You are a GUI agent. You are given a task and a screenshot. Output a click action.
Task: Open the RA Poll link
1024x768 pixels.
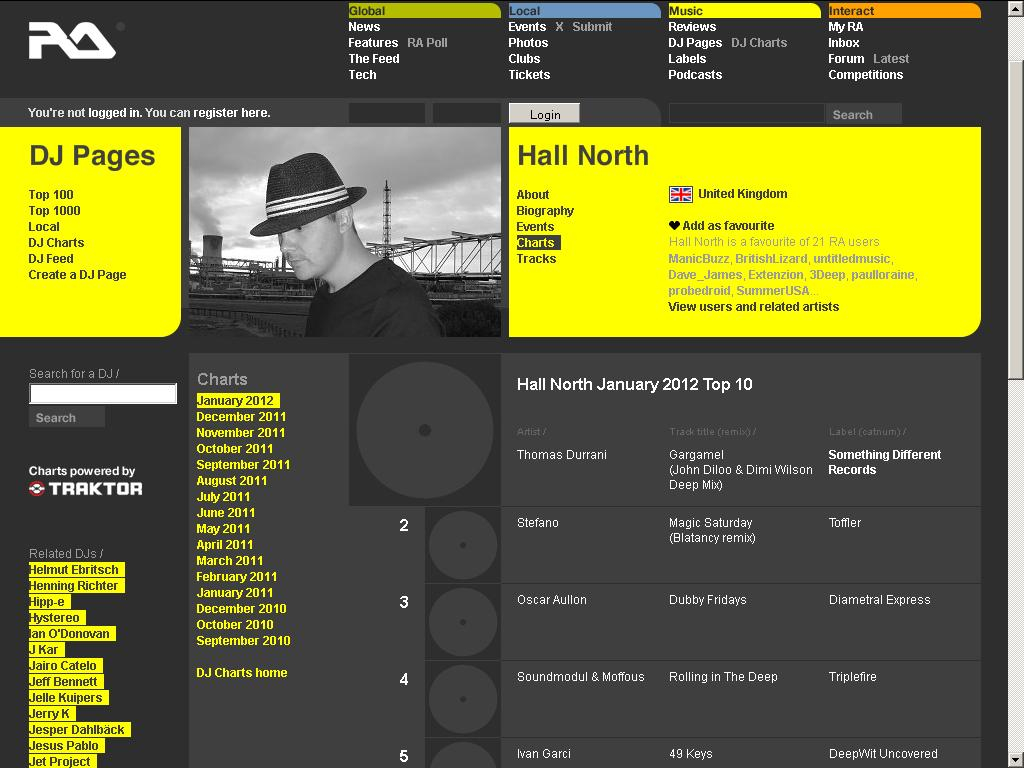pyautogui.click(x=427, y=42)
